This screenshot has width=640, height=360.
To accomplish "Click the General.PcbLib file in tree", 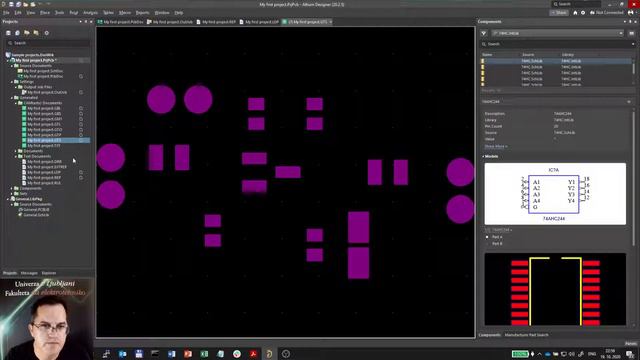I will [x=36, y=209].
